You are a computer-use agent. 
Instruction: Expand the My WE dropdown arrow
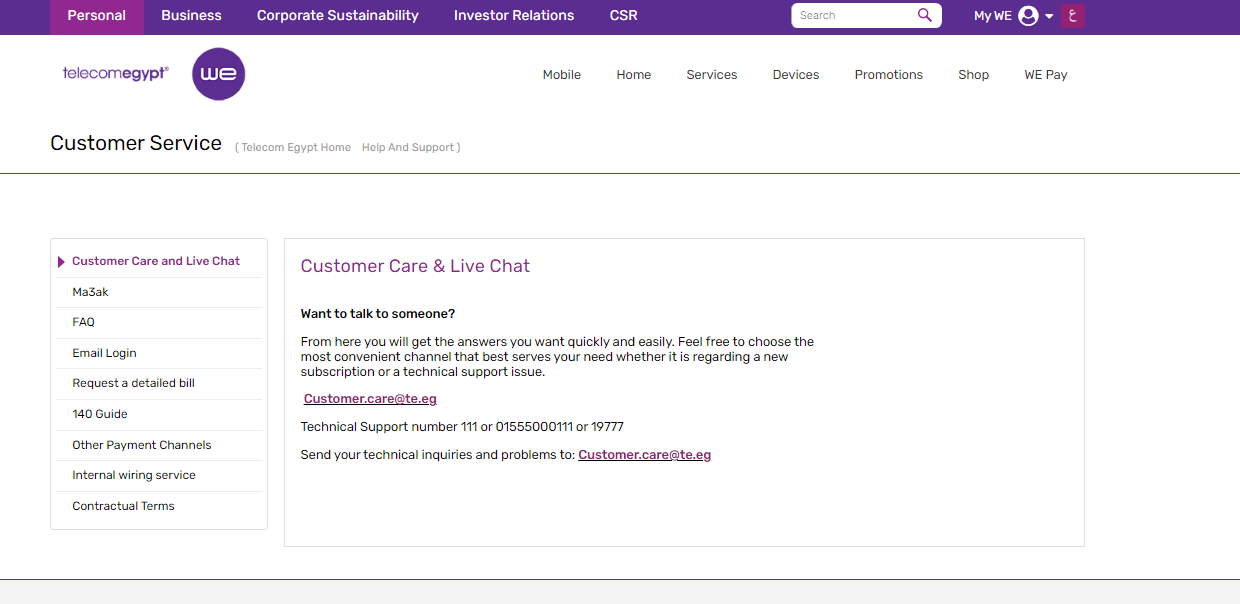(1049, 16)
